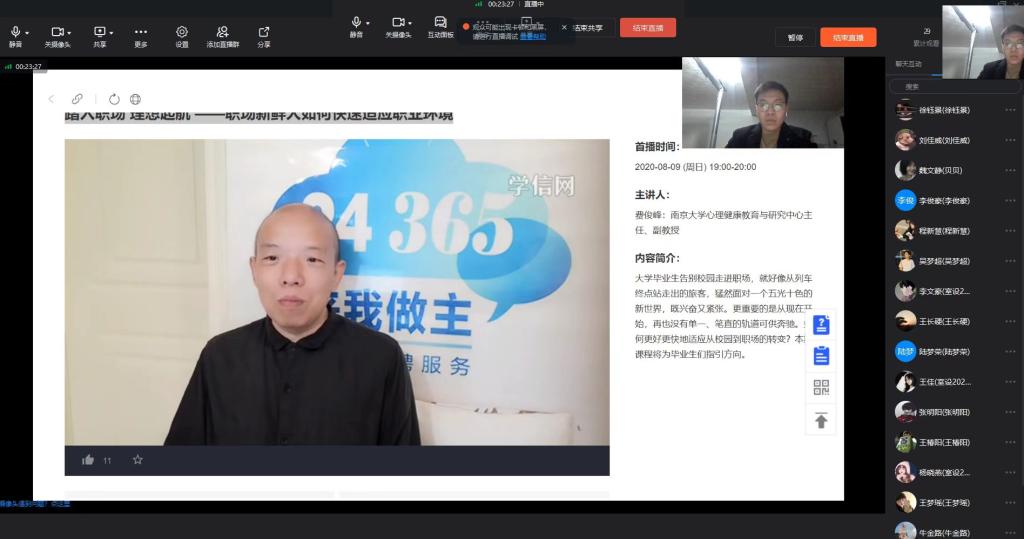Screen dimensions: 1024x539
Task: Click the orange 结束直播 button
Action: point(848,37)
